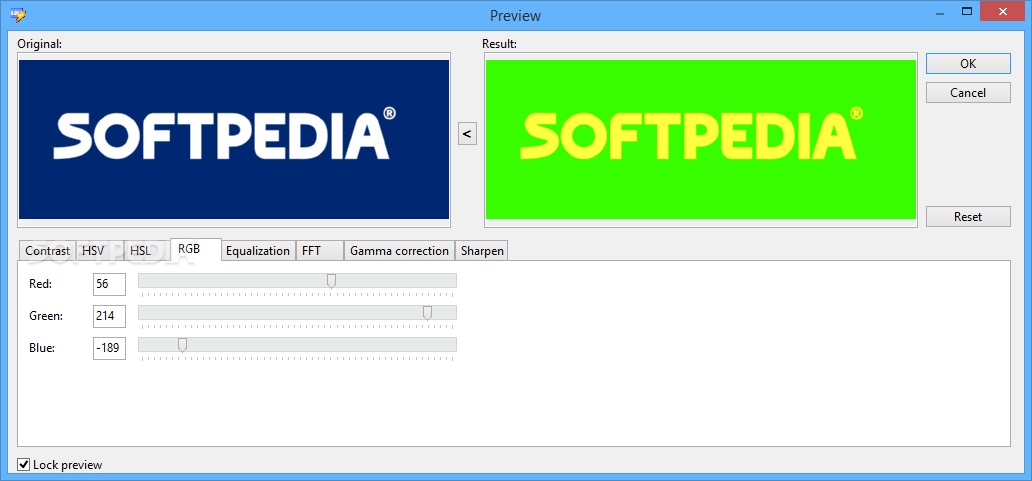This screenshot has height=481, width=1032.
Task: Minimize the Preview window
Action: click(942, 11)
